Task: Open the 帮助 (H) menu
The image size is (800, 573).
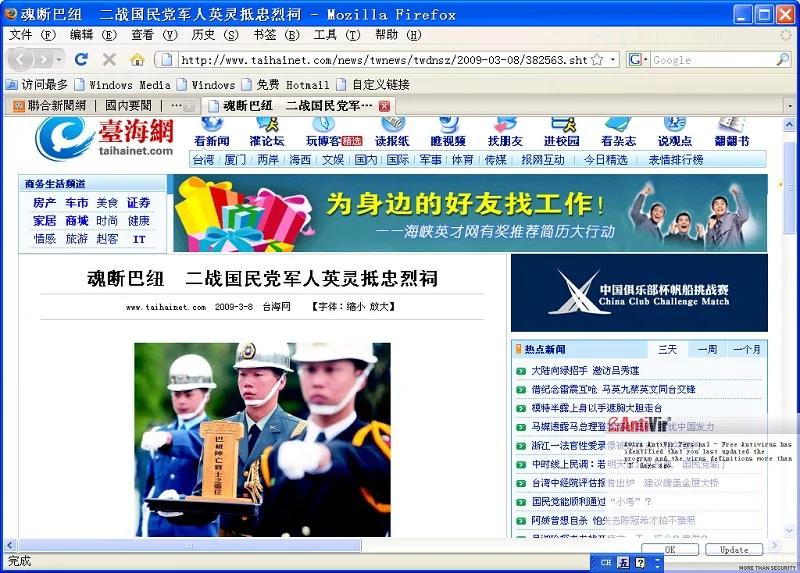Action: pos(398,35)
